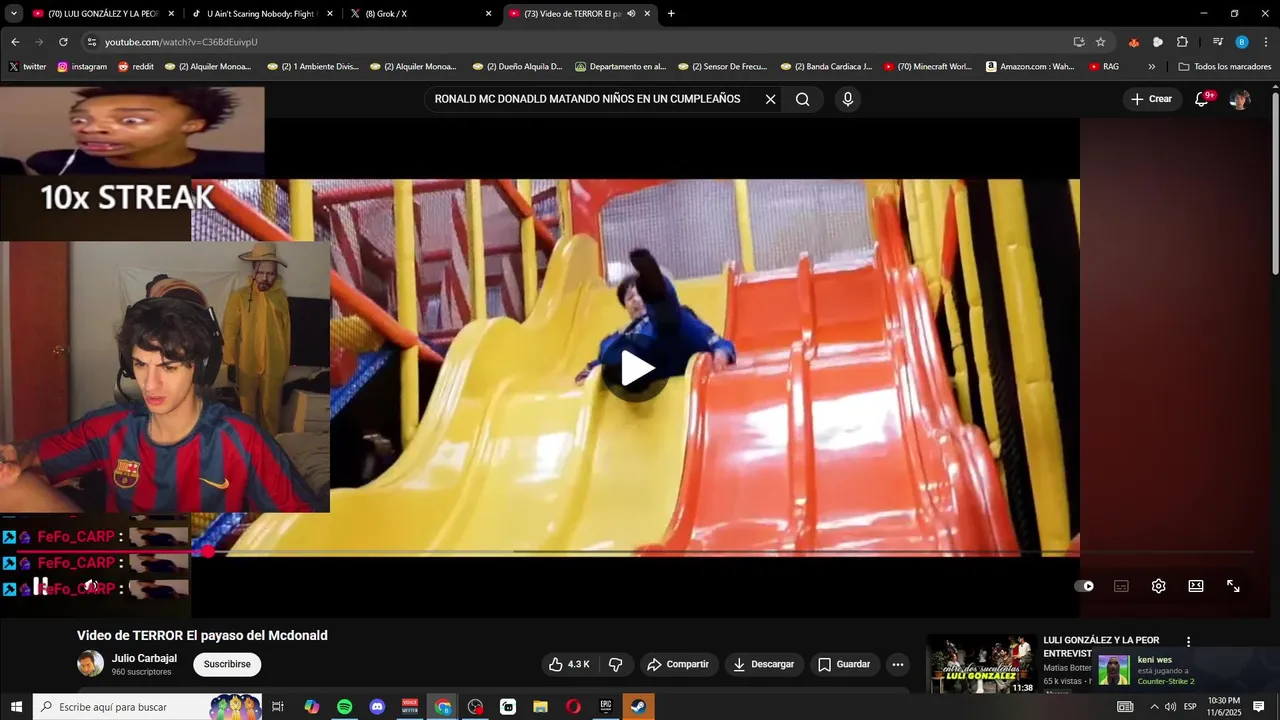The height and width of the screenshot is (720, 1280).
Task: Subscribe to Julio Carbajal channel
Action: point(227,664)
